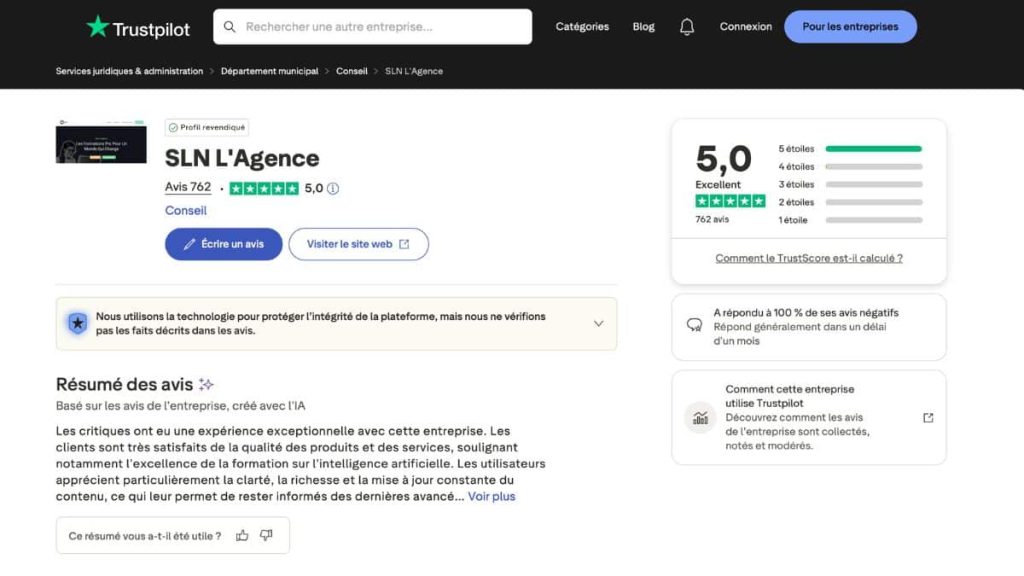The height and width of the screenshot is (576, 1024).
Task: Open the Conseil category link under the title
Action: pos(185,210)
